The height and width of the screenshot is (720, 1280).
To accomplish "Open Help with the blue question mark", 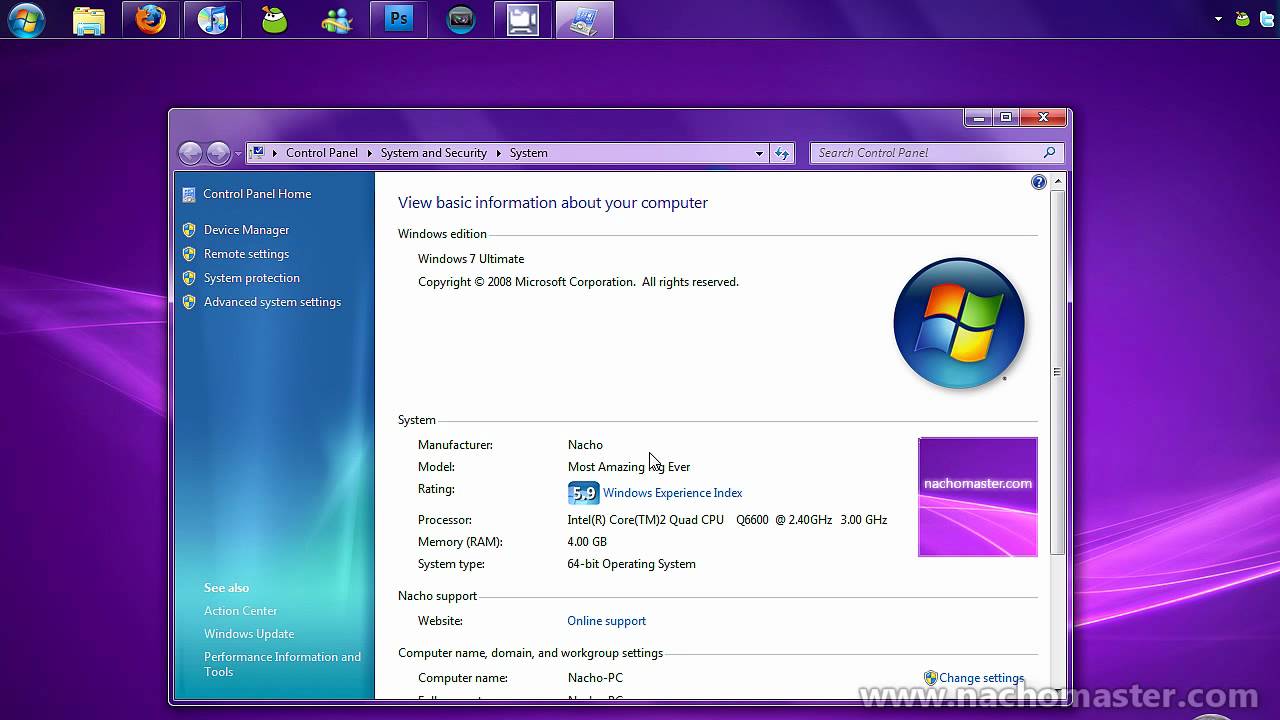I will (x=1038, y=182).
